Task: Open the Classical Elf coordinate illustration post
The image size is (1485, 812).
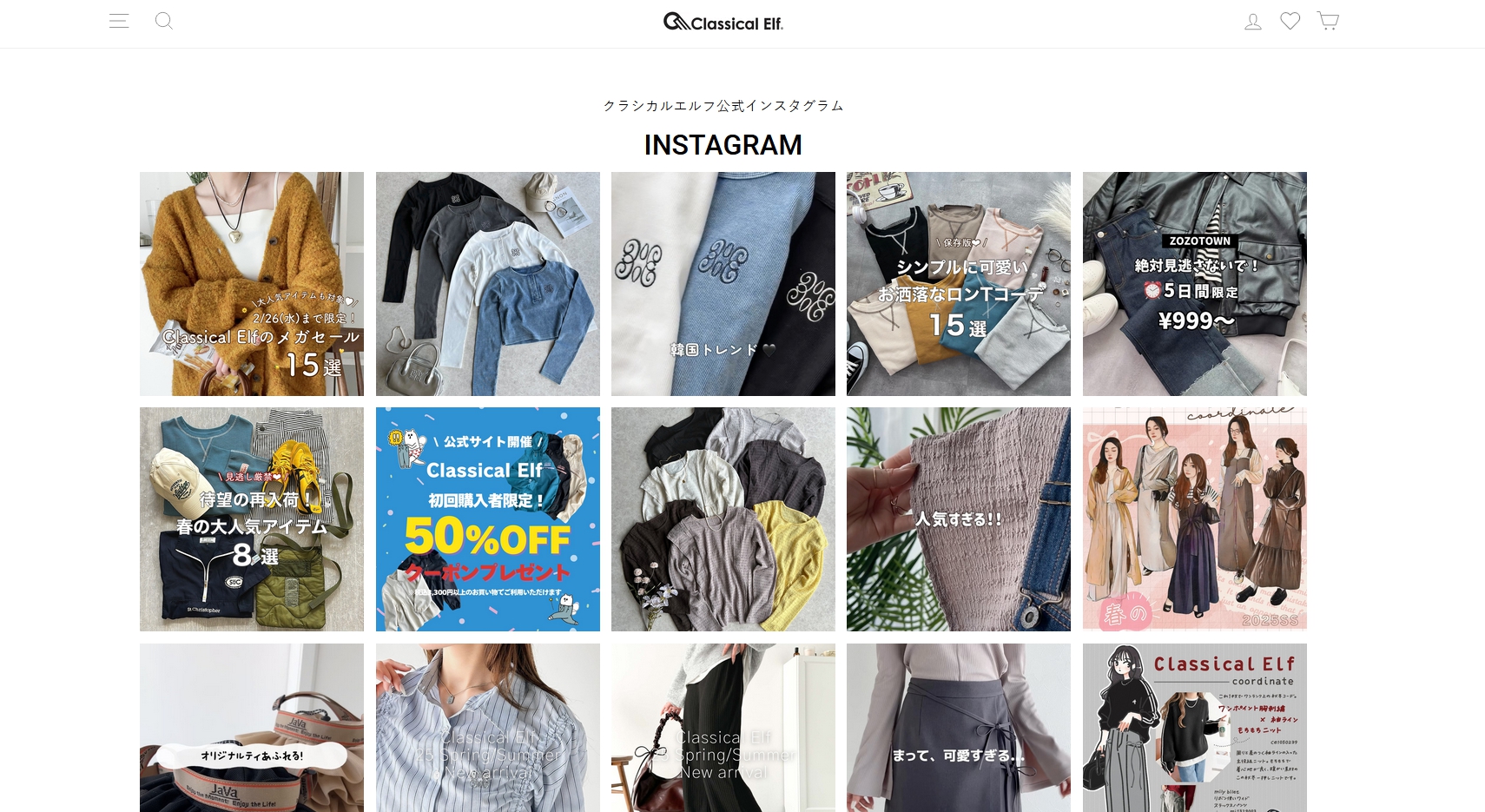Action: (1195, 728)
